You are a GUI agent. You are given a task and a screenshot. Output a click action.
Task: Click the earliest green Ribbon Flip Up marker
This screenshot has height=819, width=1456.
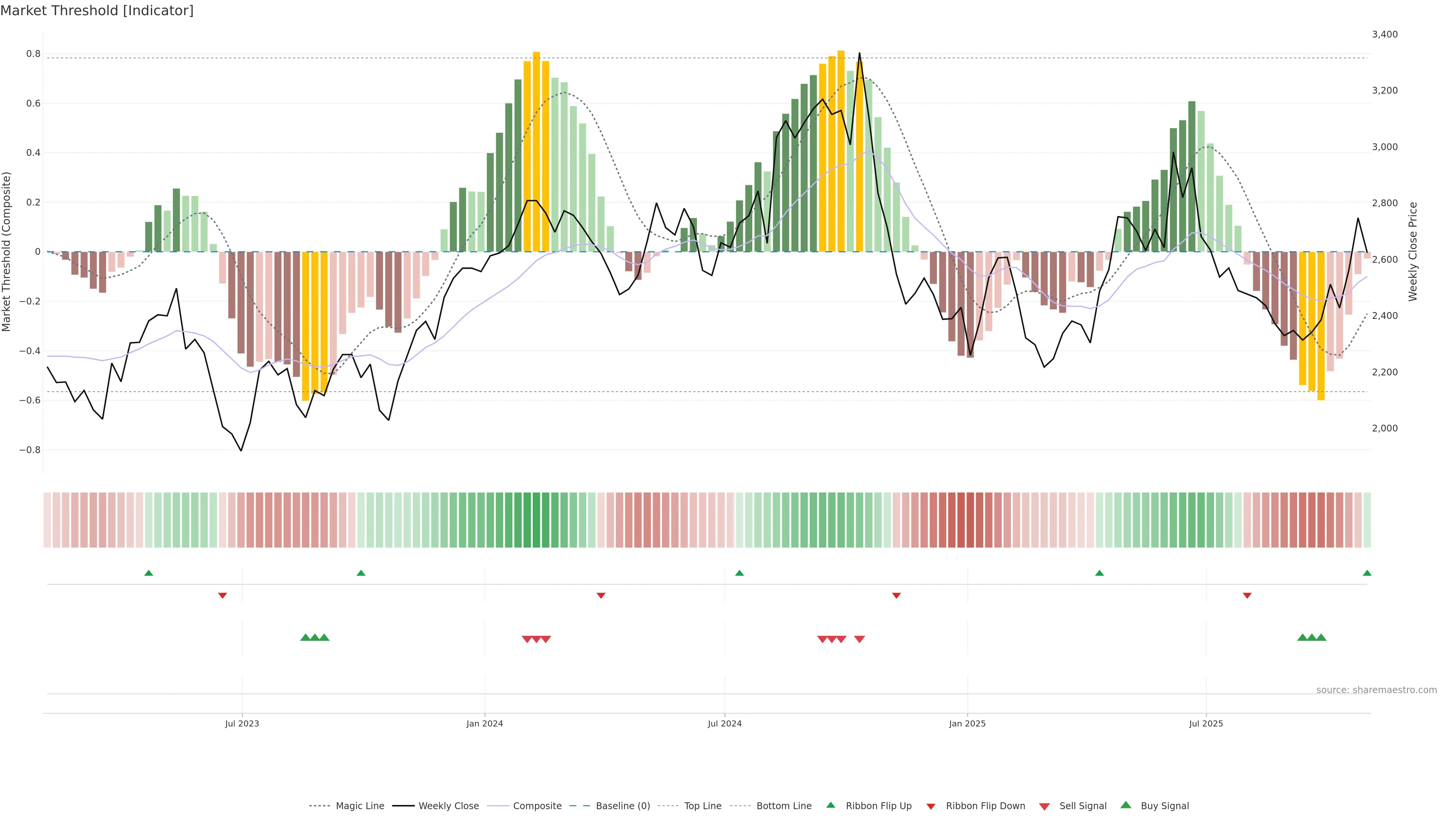click(x=149, y=573)
